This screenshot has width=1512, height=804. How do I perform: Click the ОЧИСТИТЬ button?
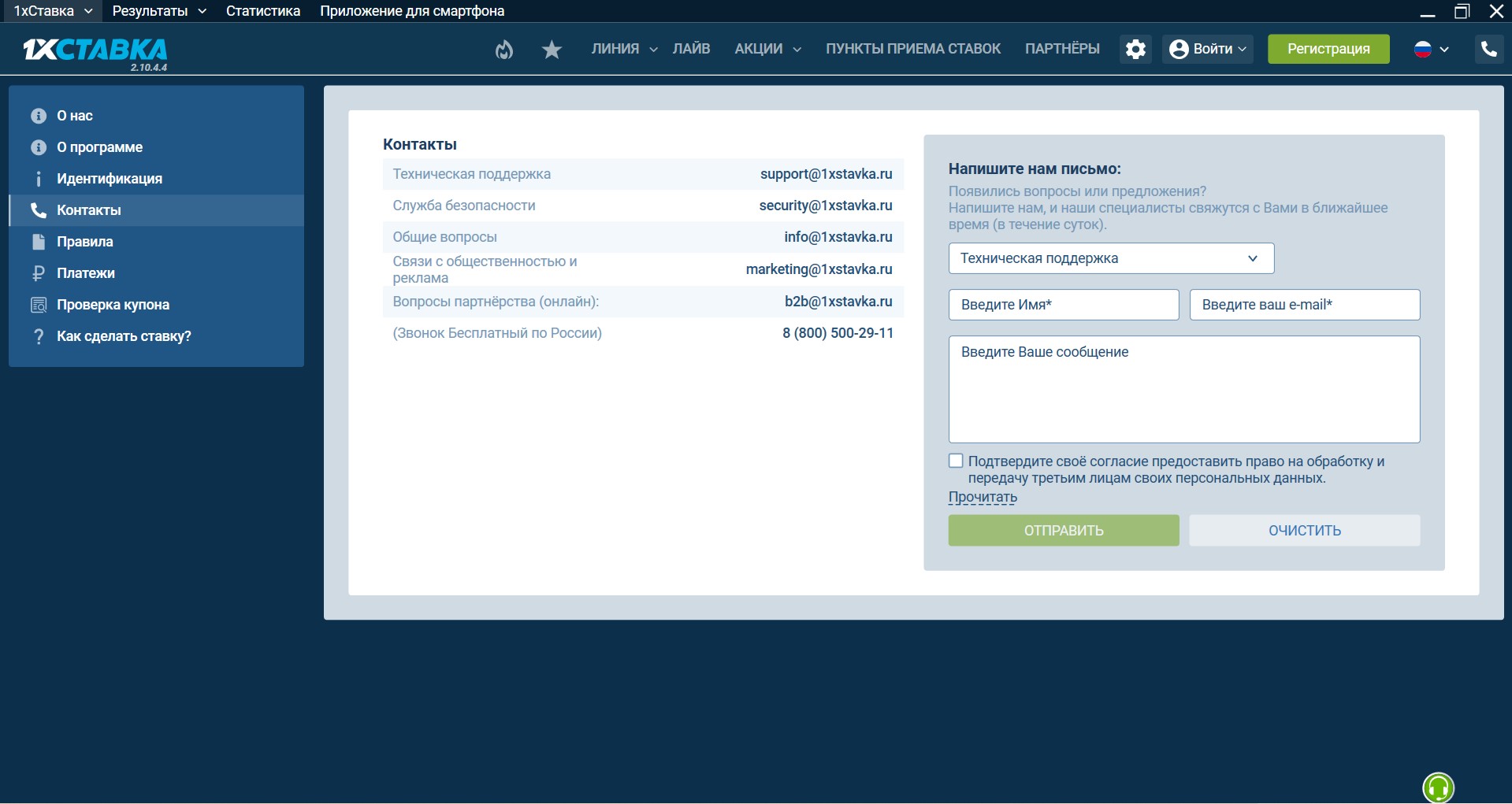pyautogui.click(x=1305, y=531)
